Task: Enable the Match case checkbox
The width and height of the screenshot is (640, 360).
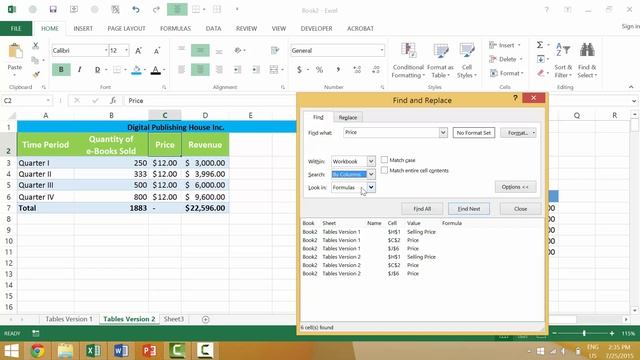Action: pyautogui.click(x=384, y=160)
